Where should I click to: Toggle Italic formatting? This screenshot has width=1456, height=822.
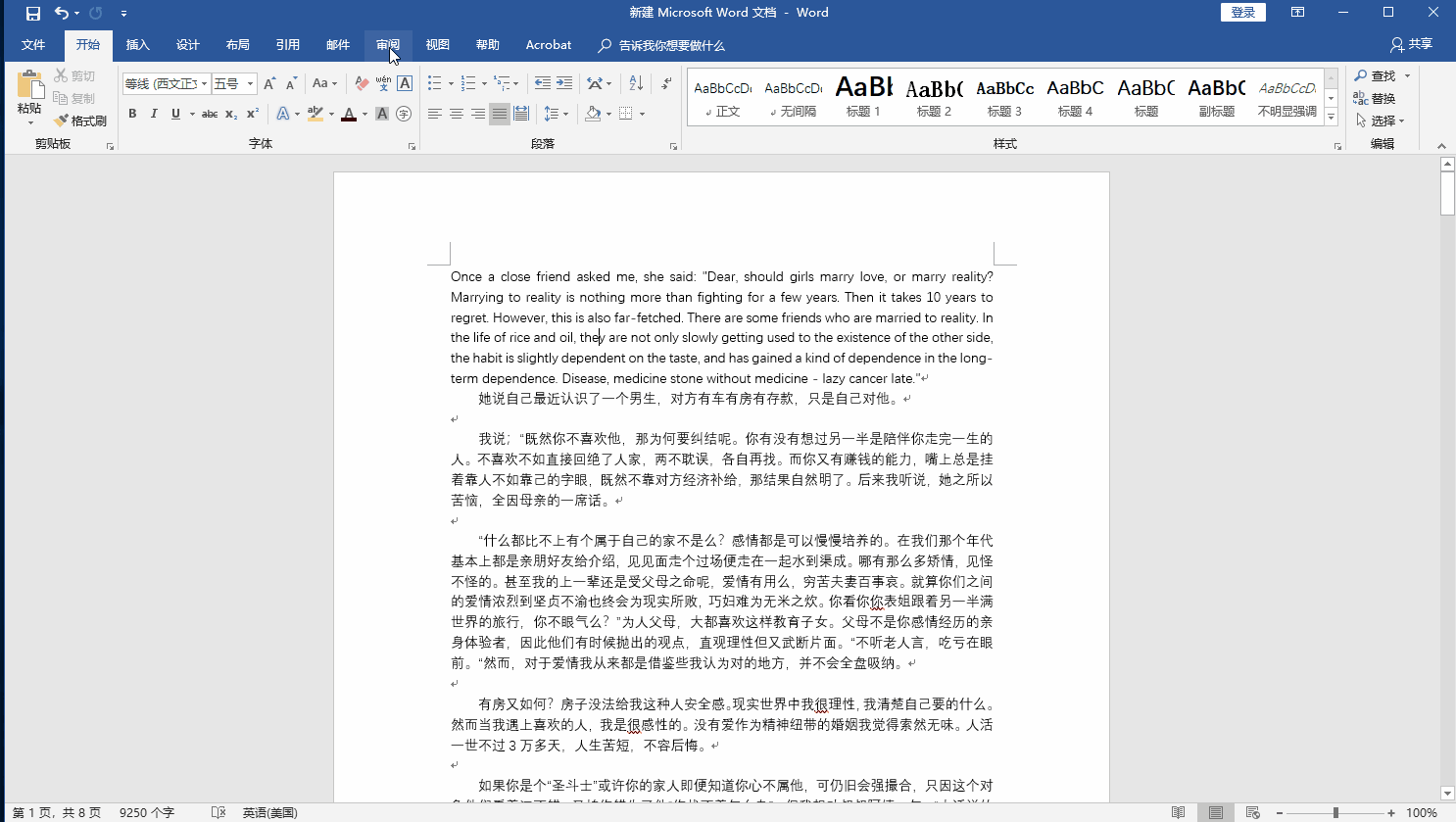(154, 114)
